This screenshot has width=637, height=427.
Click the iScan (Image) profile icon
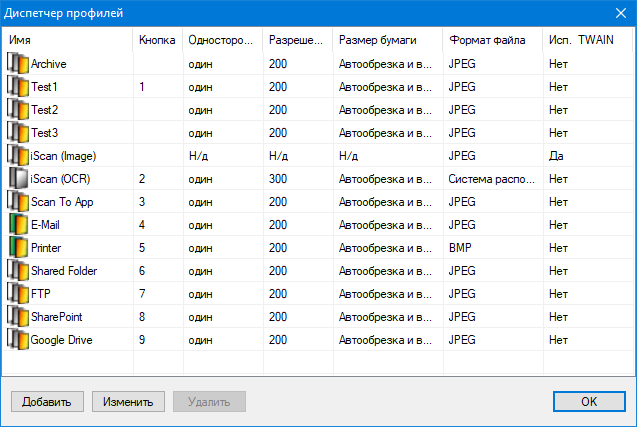[x=18, y=155]
